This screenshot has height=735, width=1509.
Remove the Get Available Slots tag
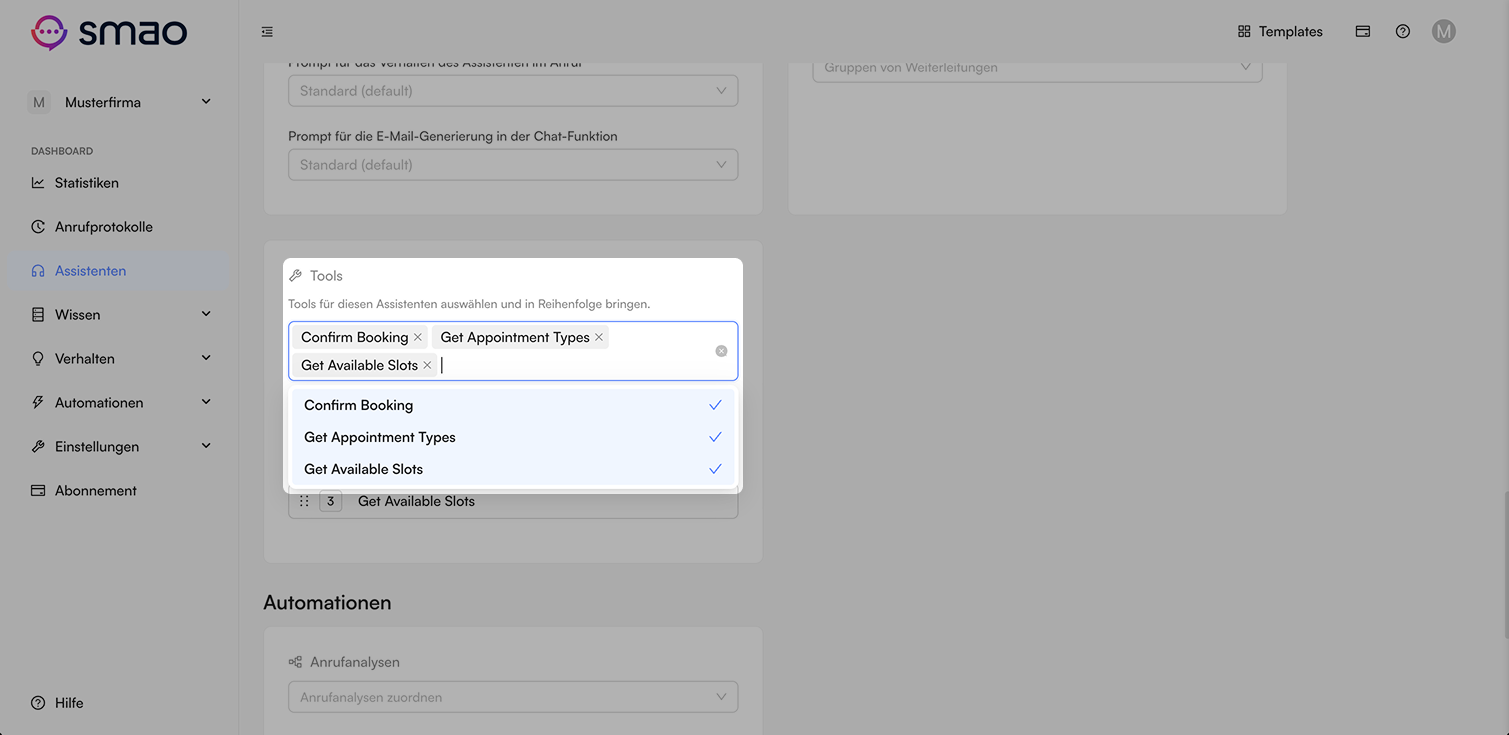427,365
